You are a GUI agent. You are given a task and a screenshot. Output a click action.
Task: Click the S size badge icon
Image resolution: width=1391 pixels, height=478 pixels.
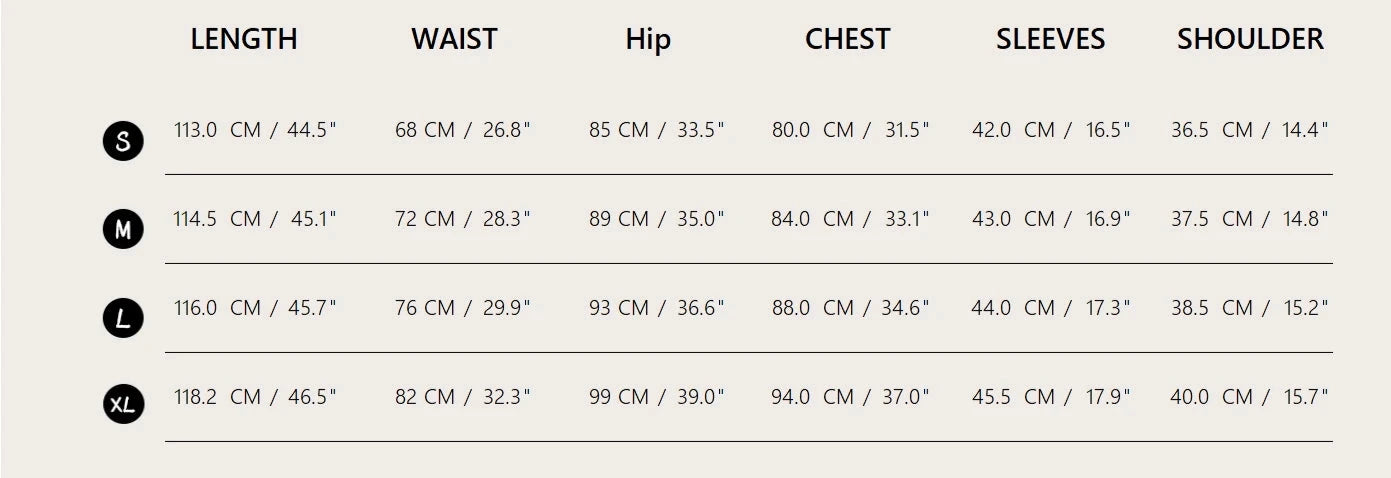tap(123, 141)
